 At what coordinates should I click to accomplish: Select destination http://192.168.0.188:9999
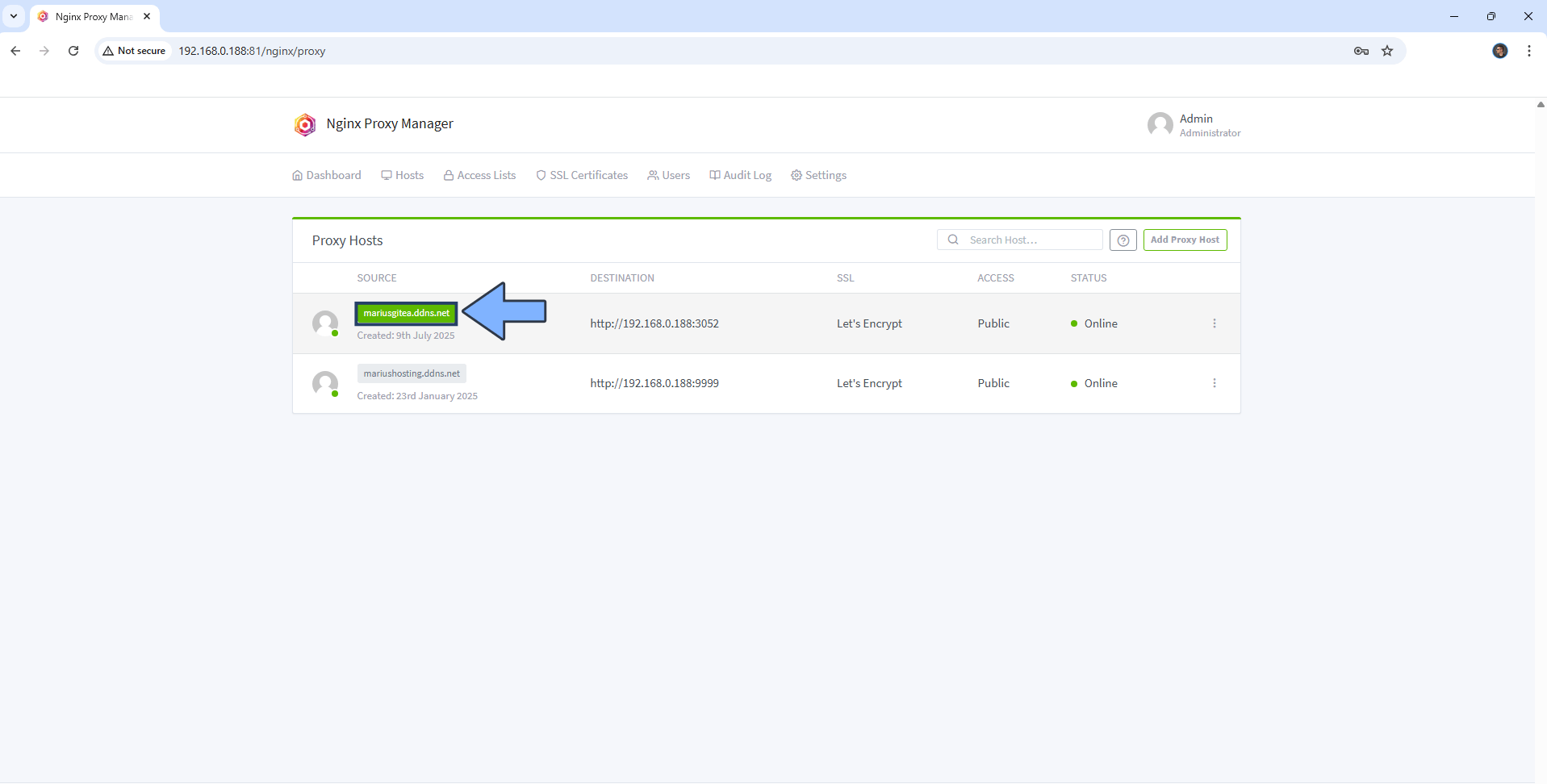(x=654, y=383)
